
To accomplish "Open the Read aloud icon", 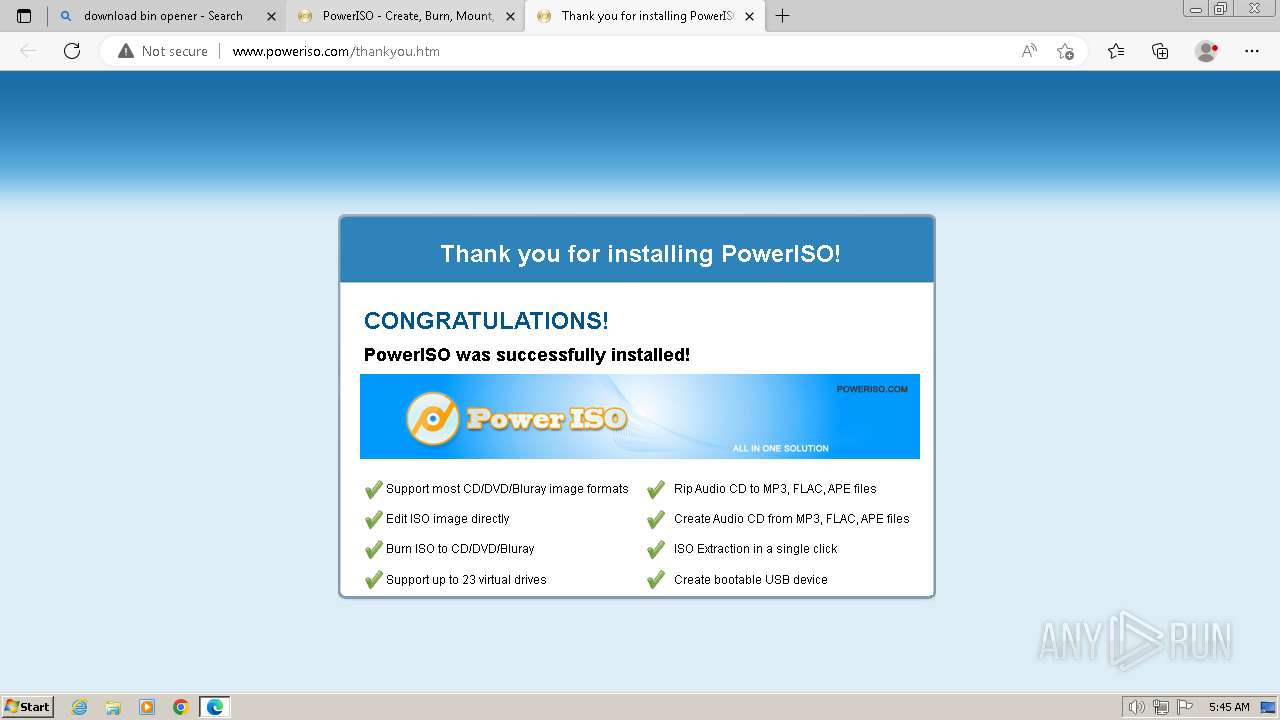I will click(1028, 51).
